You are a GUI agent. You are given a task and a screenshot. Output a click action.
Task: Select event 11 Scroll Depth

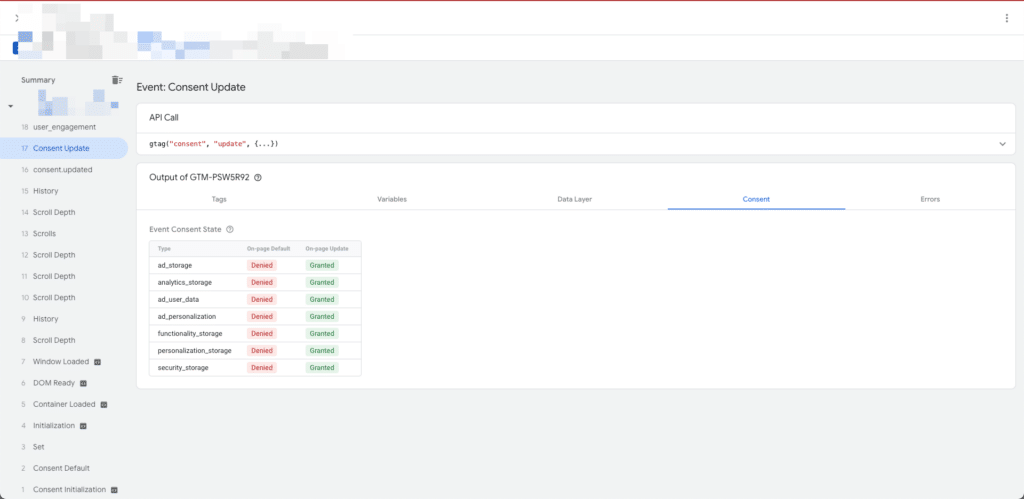(64, 276)
